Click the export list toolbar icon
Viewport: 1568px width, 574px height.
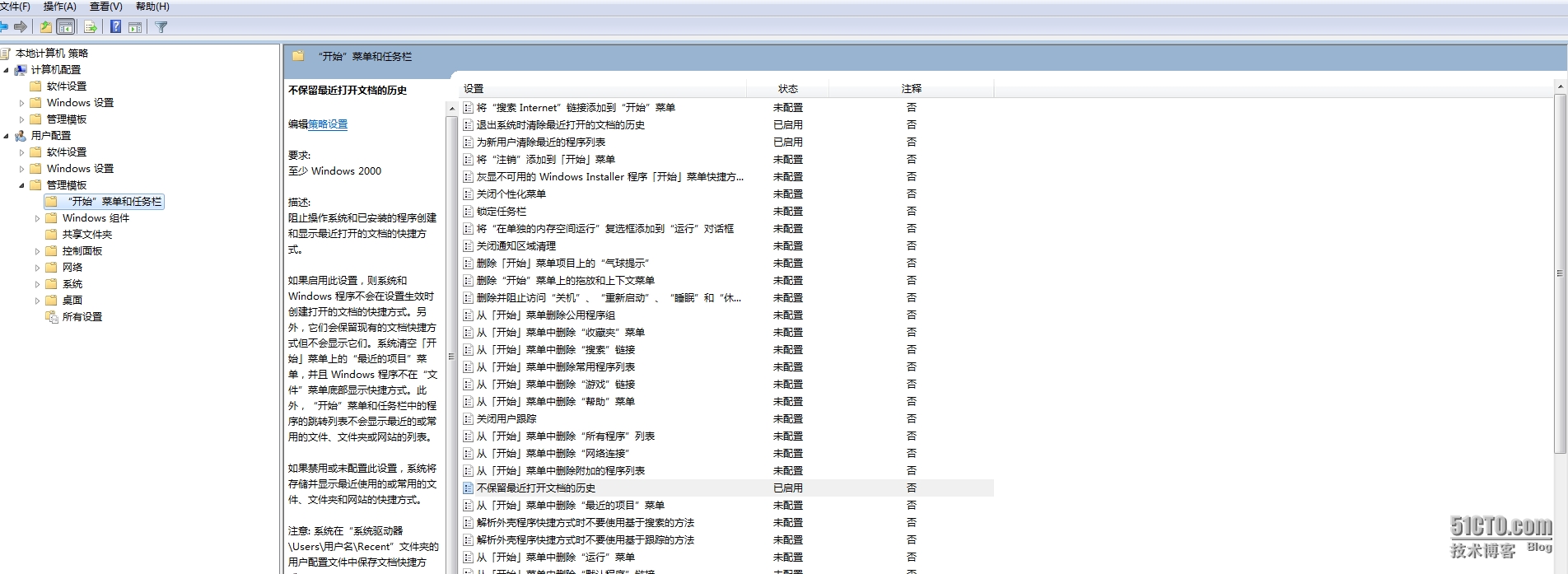91,27
